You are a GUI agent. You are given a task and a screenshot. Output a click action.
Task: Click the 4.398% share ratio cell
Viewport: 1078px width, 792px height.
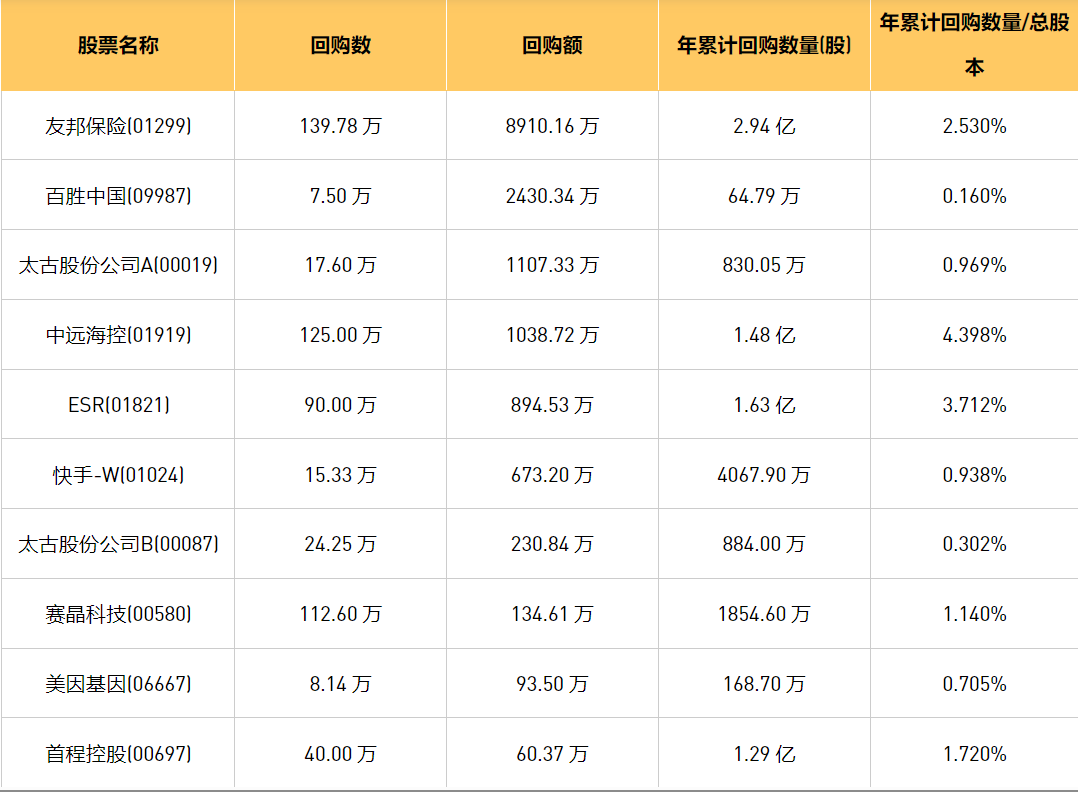click(974, 335)
